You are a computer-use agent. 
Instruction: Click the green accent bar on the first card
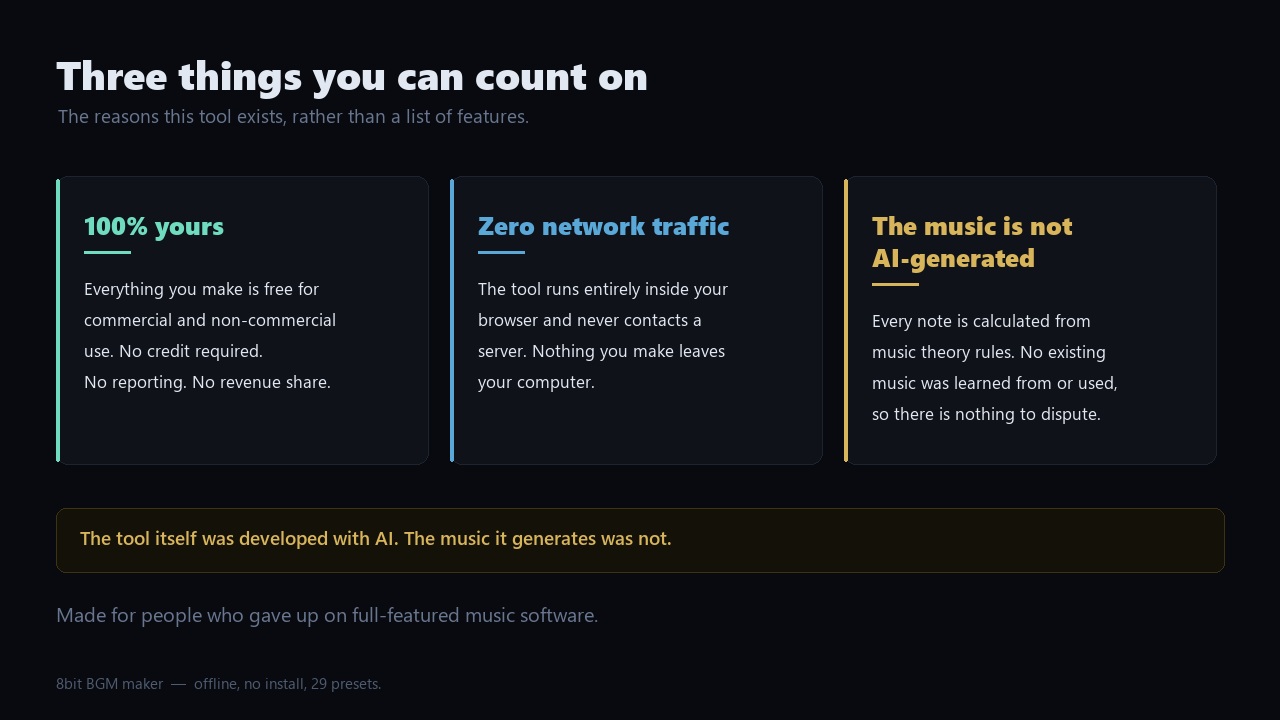click(x=58, y=320)
